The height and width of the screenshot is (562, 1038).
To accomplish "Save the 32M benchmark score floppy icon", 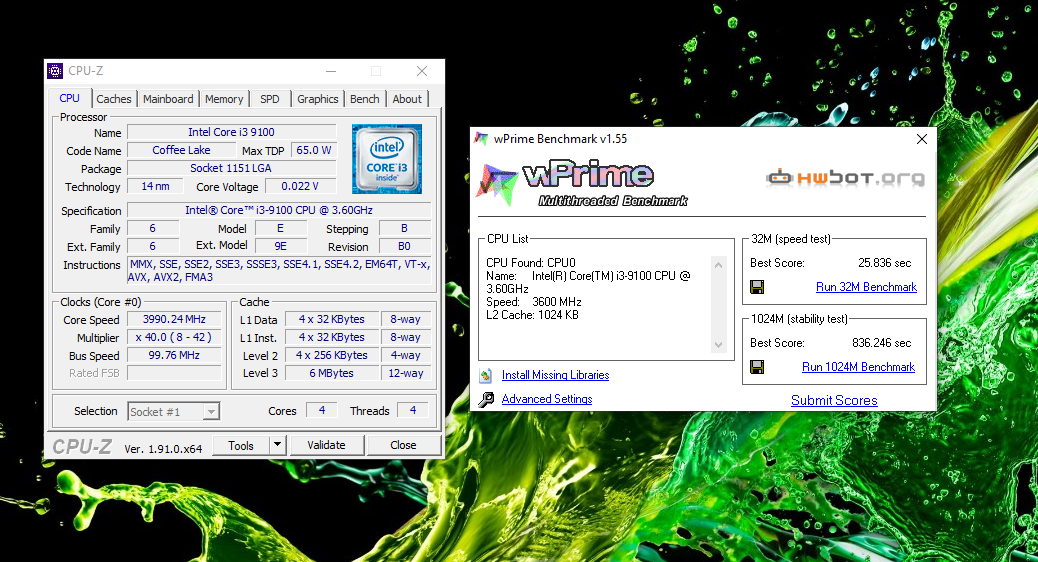I will [757, 287].
